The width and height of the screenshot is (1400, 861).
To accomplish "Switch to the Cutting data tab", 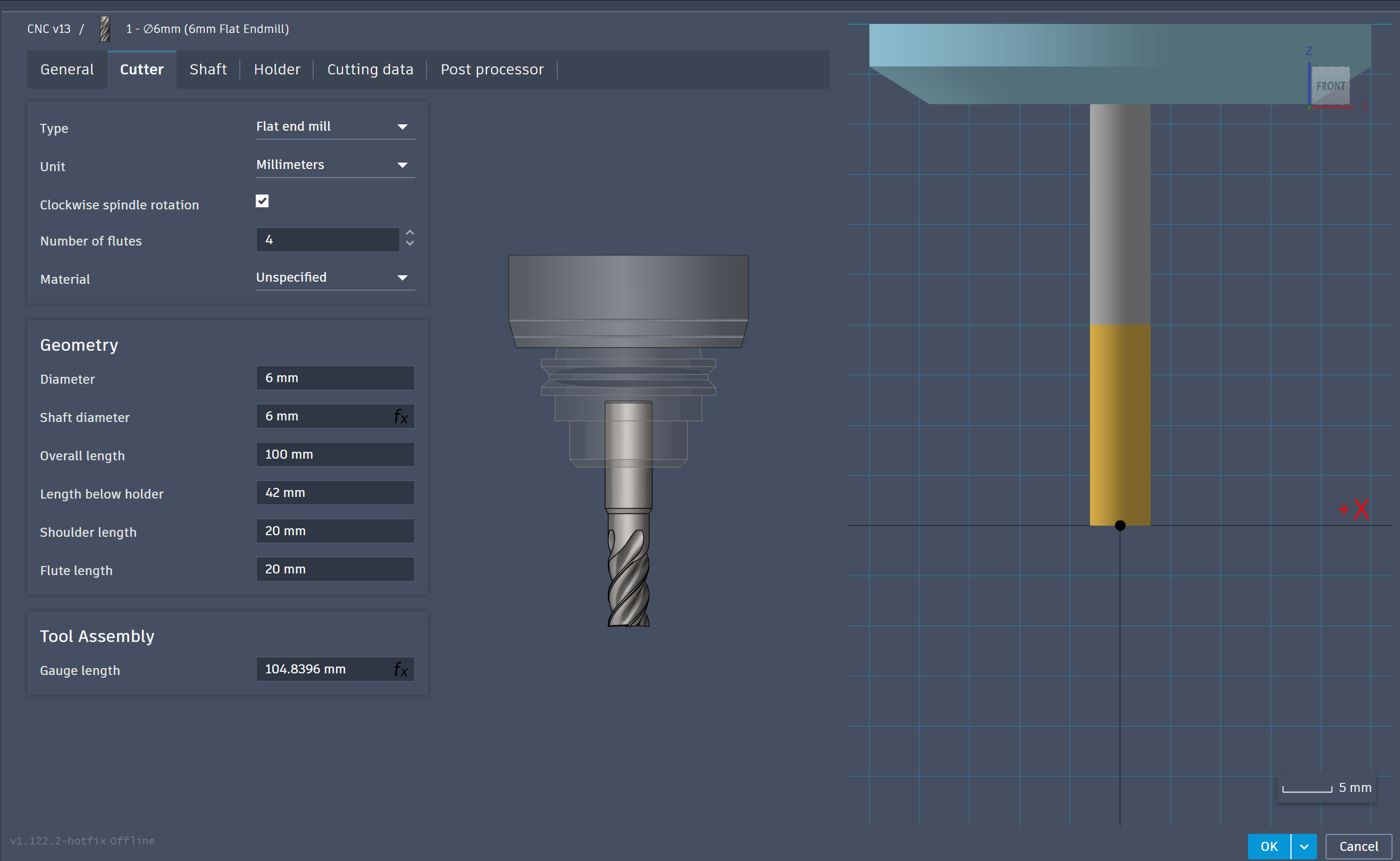I will click(x=370, y=70).
